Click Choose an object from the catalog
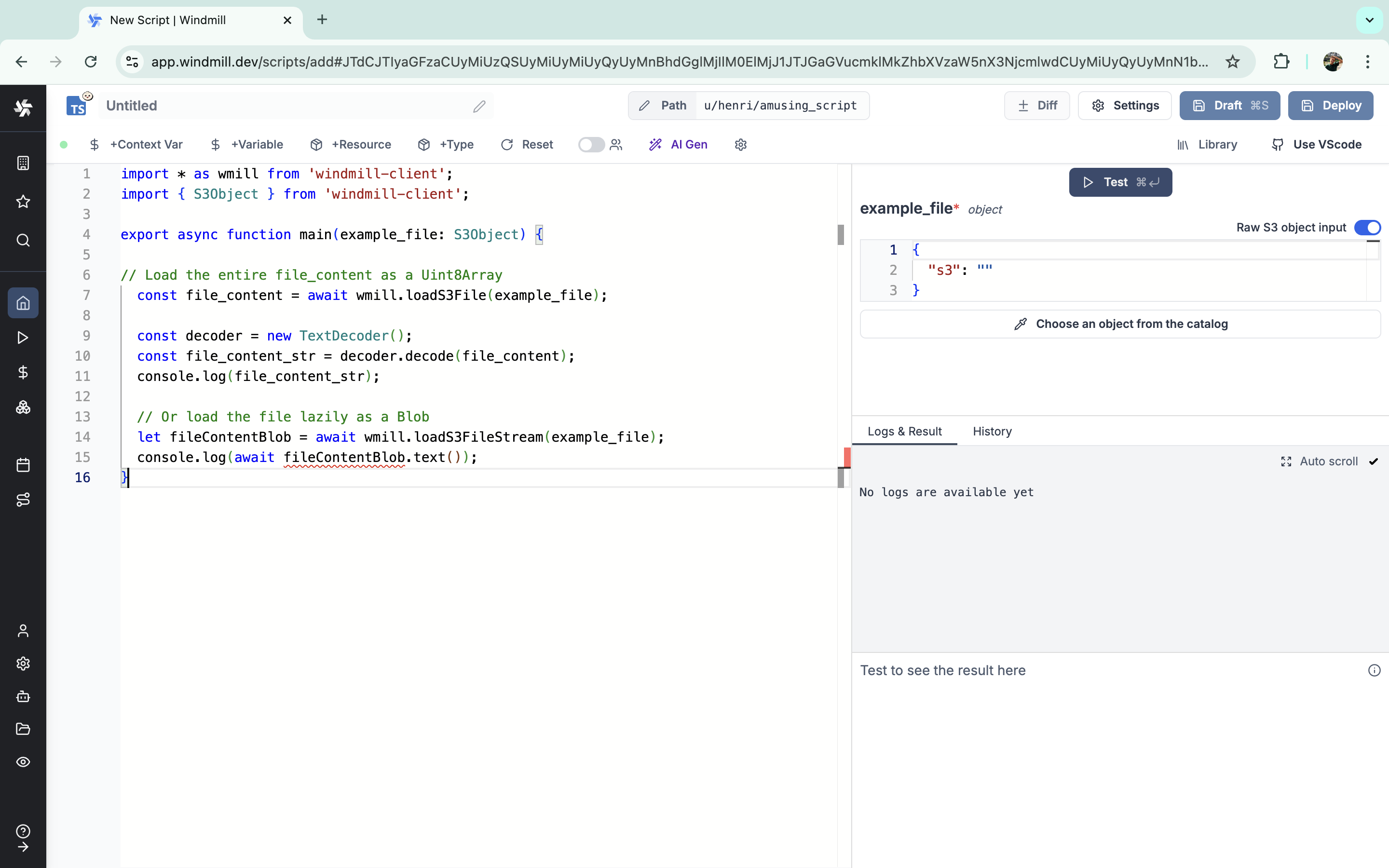Viewport: 1389px width, 868px height. (1120, 324)
